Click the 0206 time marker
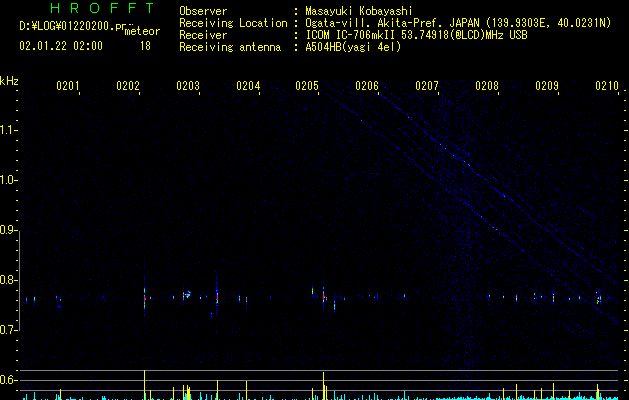This screenshot has width=629, height=400. (367, 85)
